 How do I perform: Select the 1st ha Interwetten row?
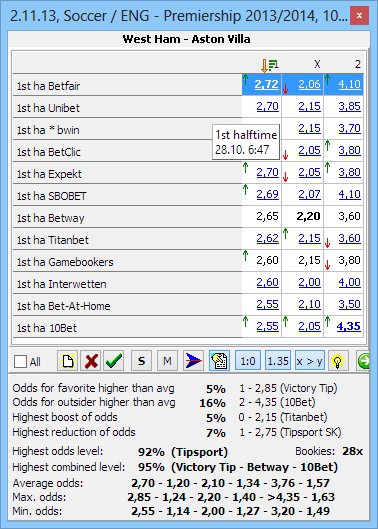point(188,283)
